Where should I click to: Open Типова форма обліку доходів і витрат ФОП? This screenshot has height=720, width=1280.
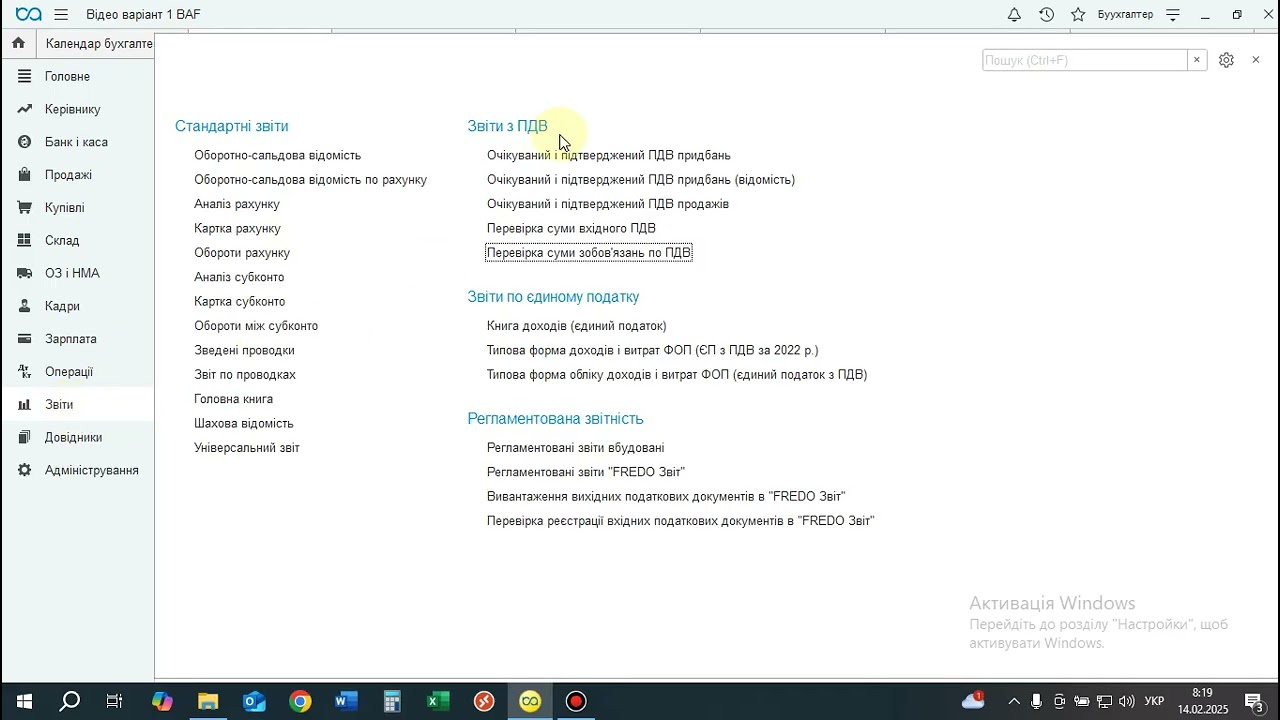point(677,375)
